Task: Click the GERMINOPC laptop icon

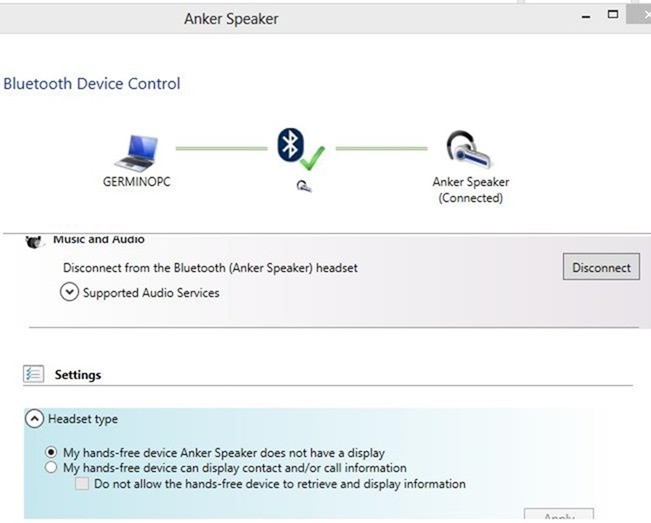Action: tap(137, 153)
